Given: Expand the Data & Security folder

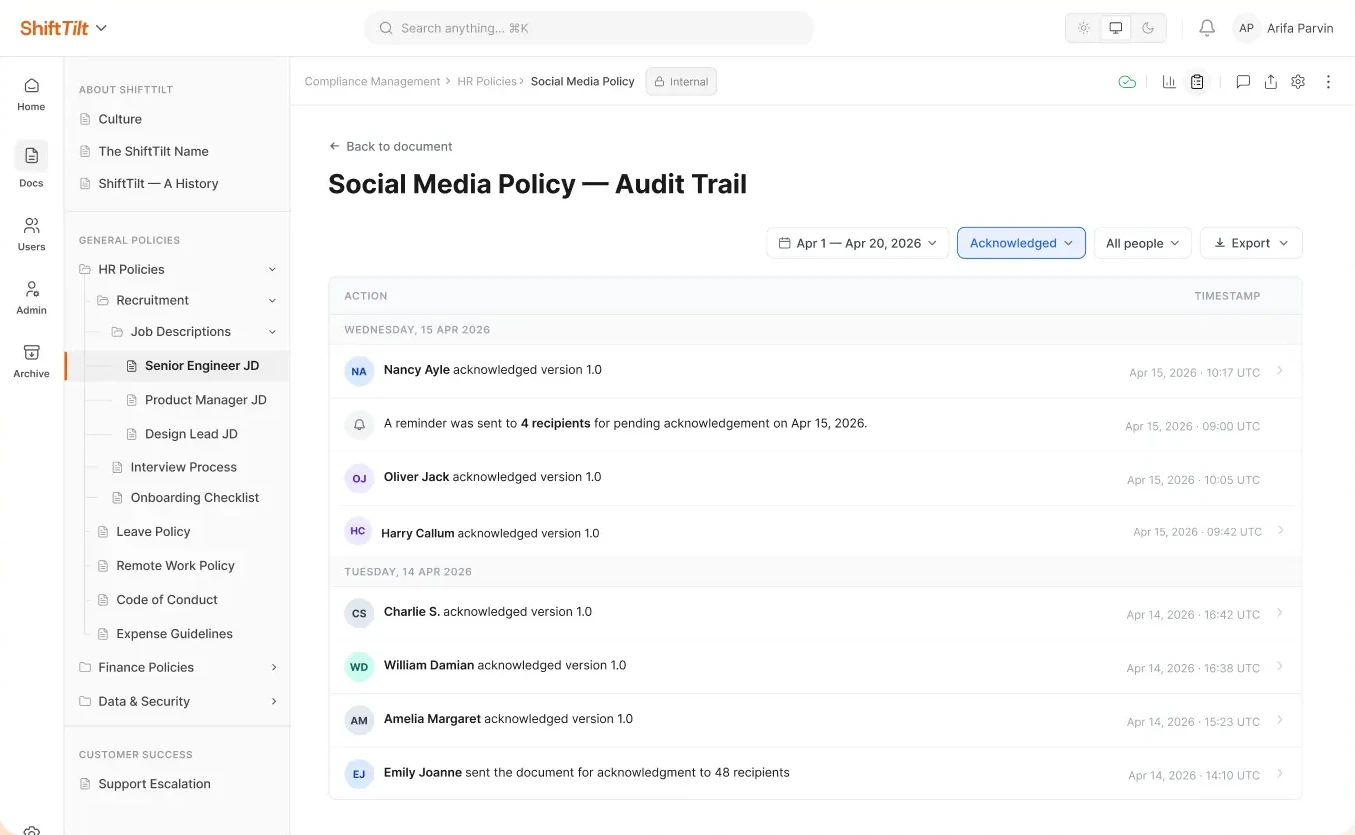Looking at the screenshot, I should (x=274, y=701).
